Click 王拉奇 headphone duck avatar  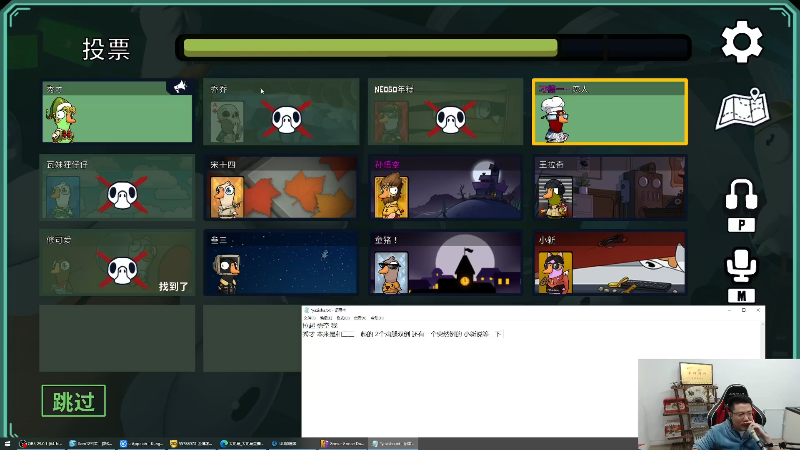(x=555, y=197)
